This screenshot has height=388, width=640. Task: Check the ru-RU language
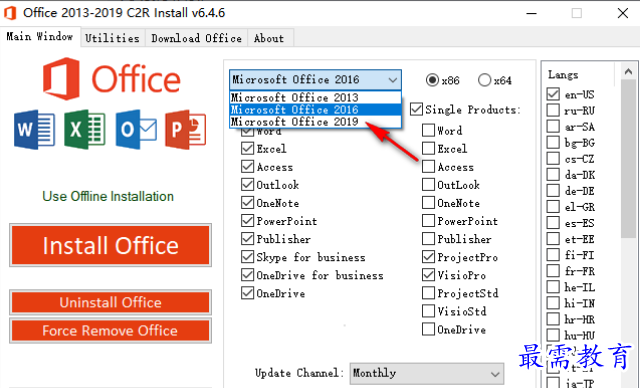[x=553, y=110]
